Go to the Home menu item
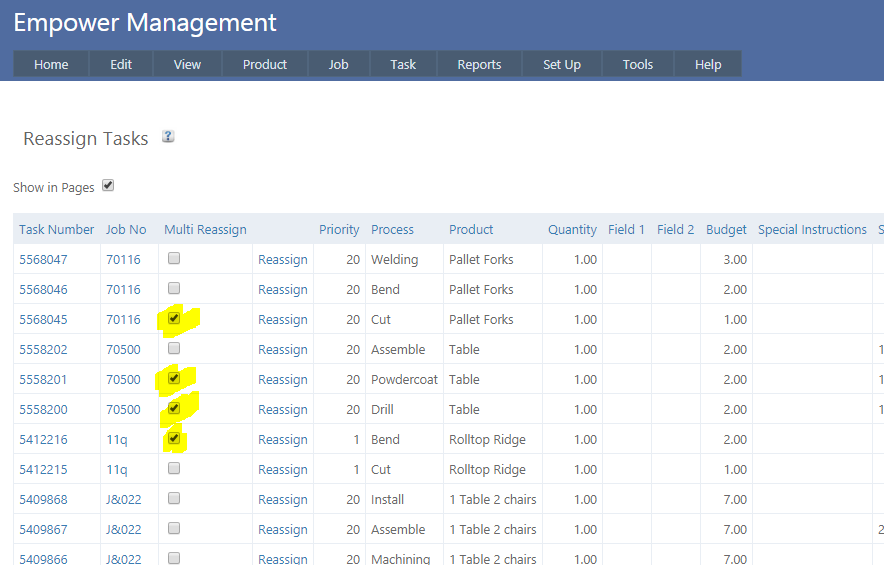The height and width of the screenshot is (565, 884). pyautogui.click(x=51, y=64)
